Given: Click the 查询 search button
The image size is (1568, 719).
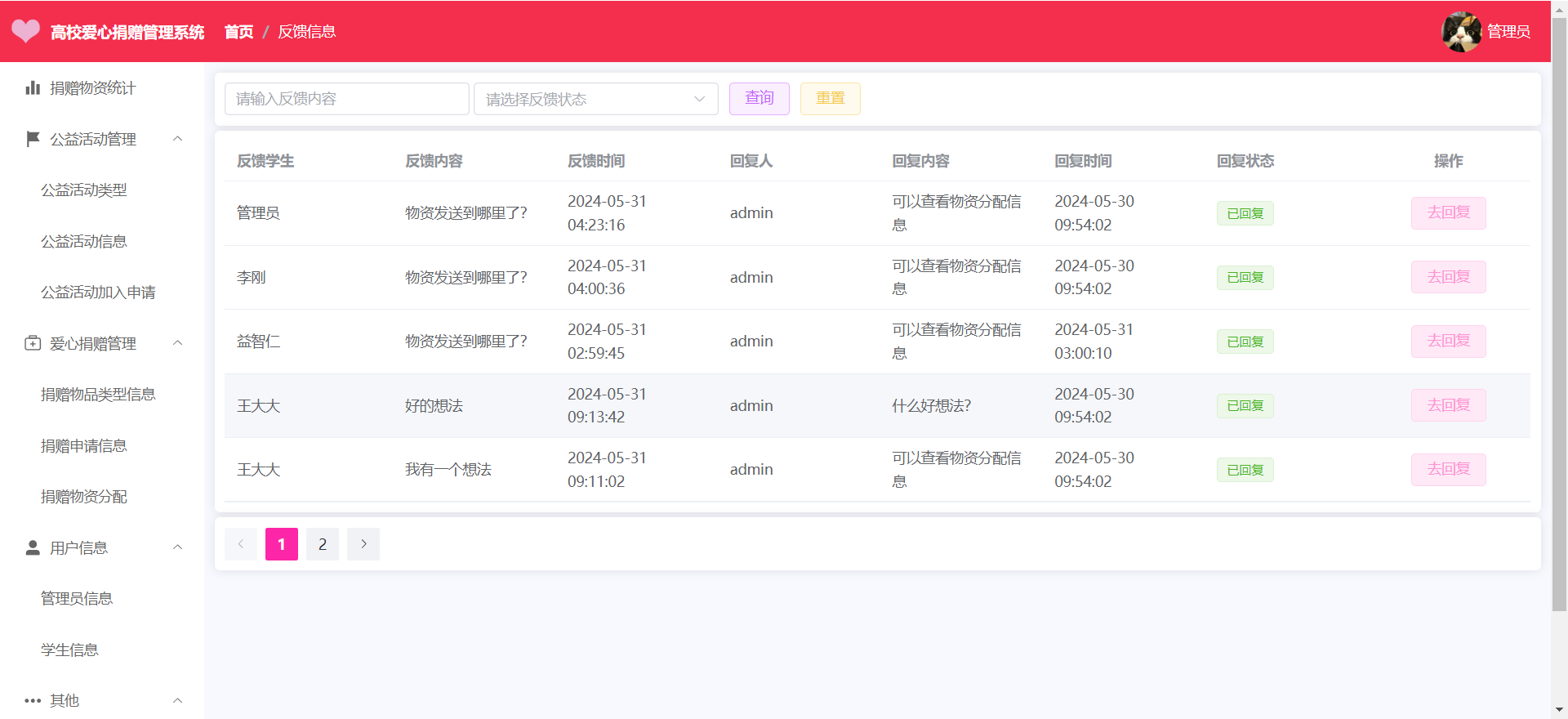Looking at the screenshot, I should (x=759, y=99).
